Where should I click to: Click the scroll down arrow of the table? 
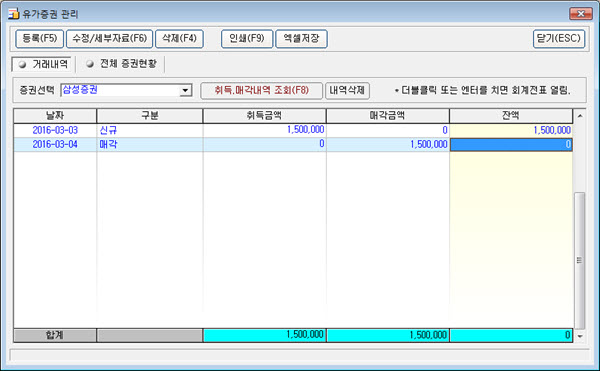tap(580, 336)
